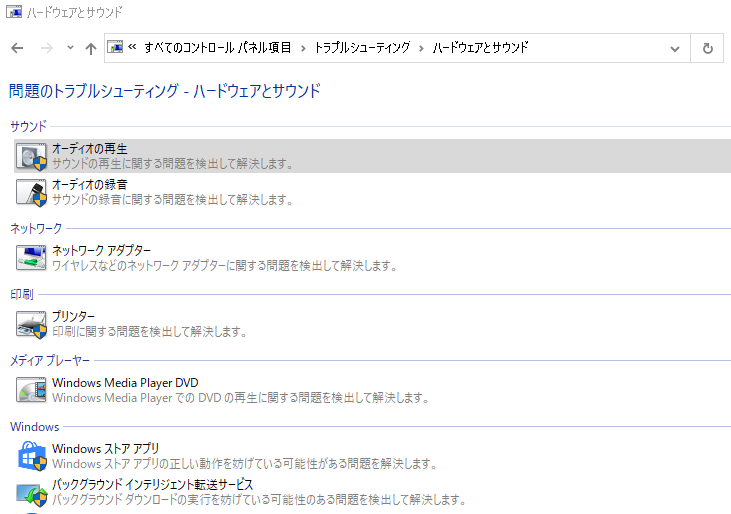Click the back arrow navigation button
This screenshot has height=514, width=731.
coord(16,48)
